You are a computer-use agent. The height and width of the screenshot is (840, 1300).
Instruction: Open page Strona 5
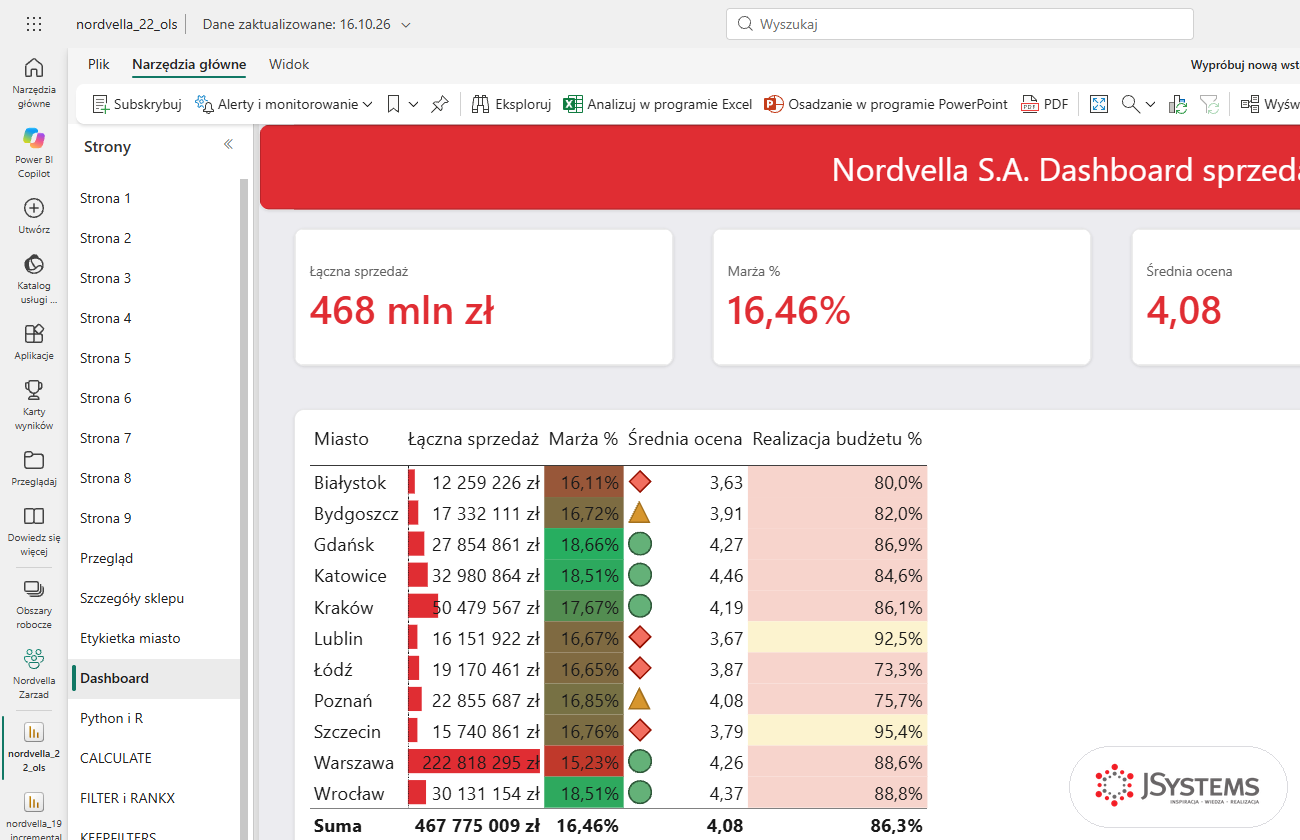point(155,358)
